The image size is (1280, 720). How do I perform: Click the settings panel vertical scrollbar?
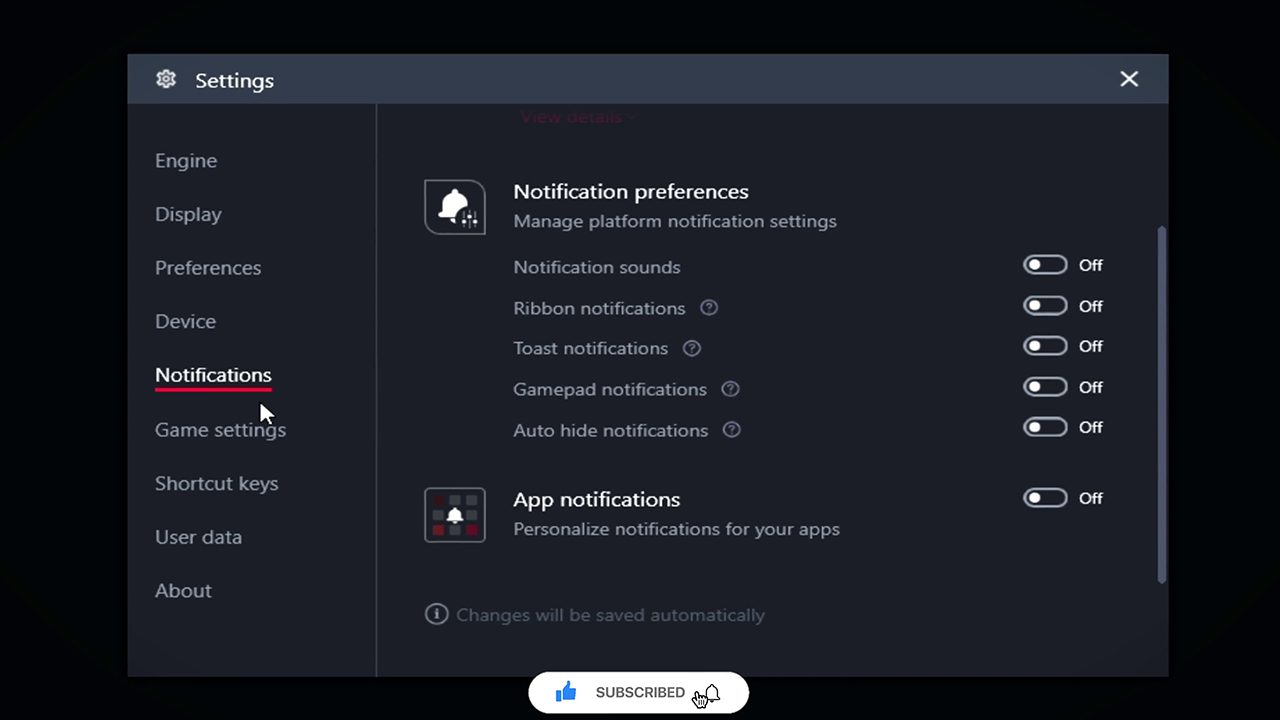1162,404
